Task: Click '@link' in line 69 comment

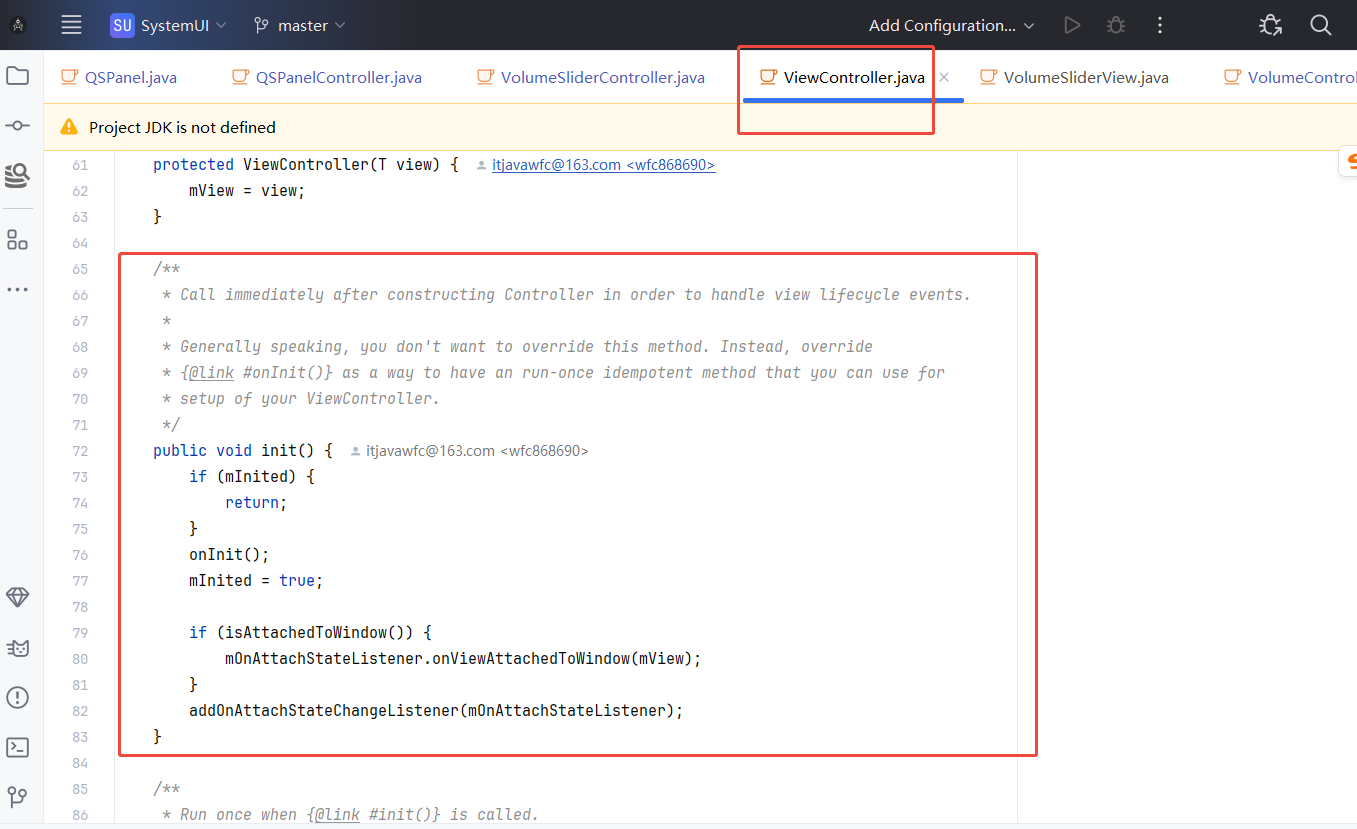Action: (211, 372)
